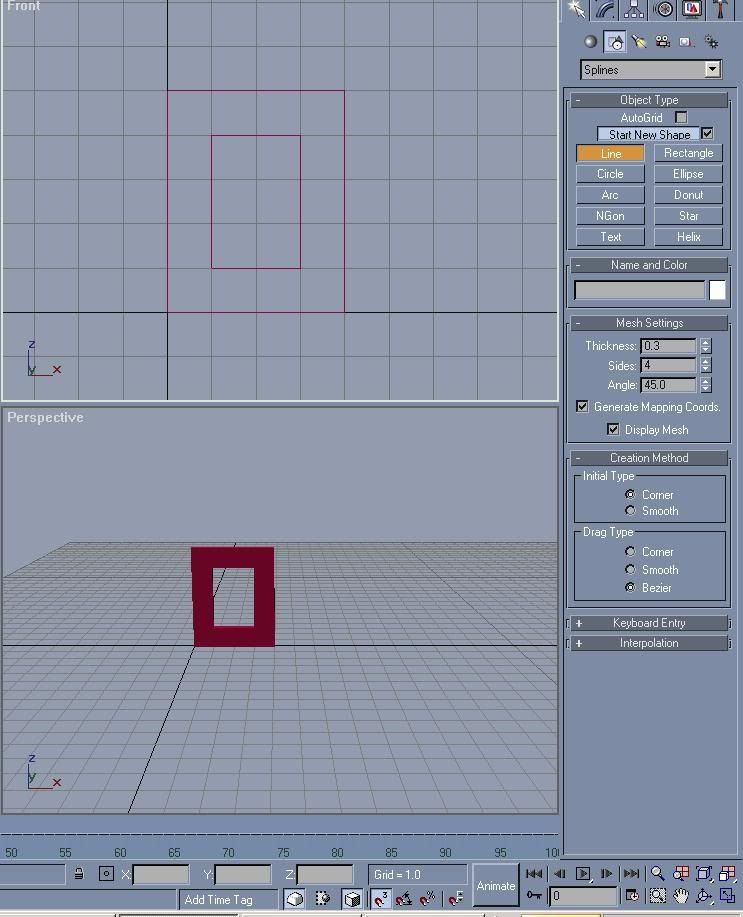Enable the AutoGrid checkbox
Screen dimensions: 743x917
coord(681,118)
